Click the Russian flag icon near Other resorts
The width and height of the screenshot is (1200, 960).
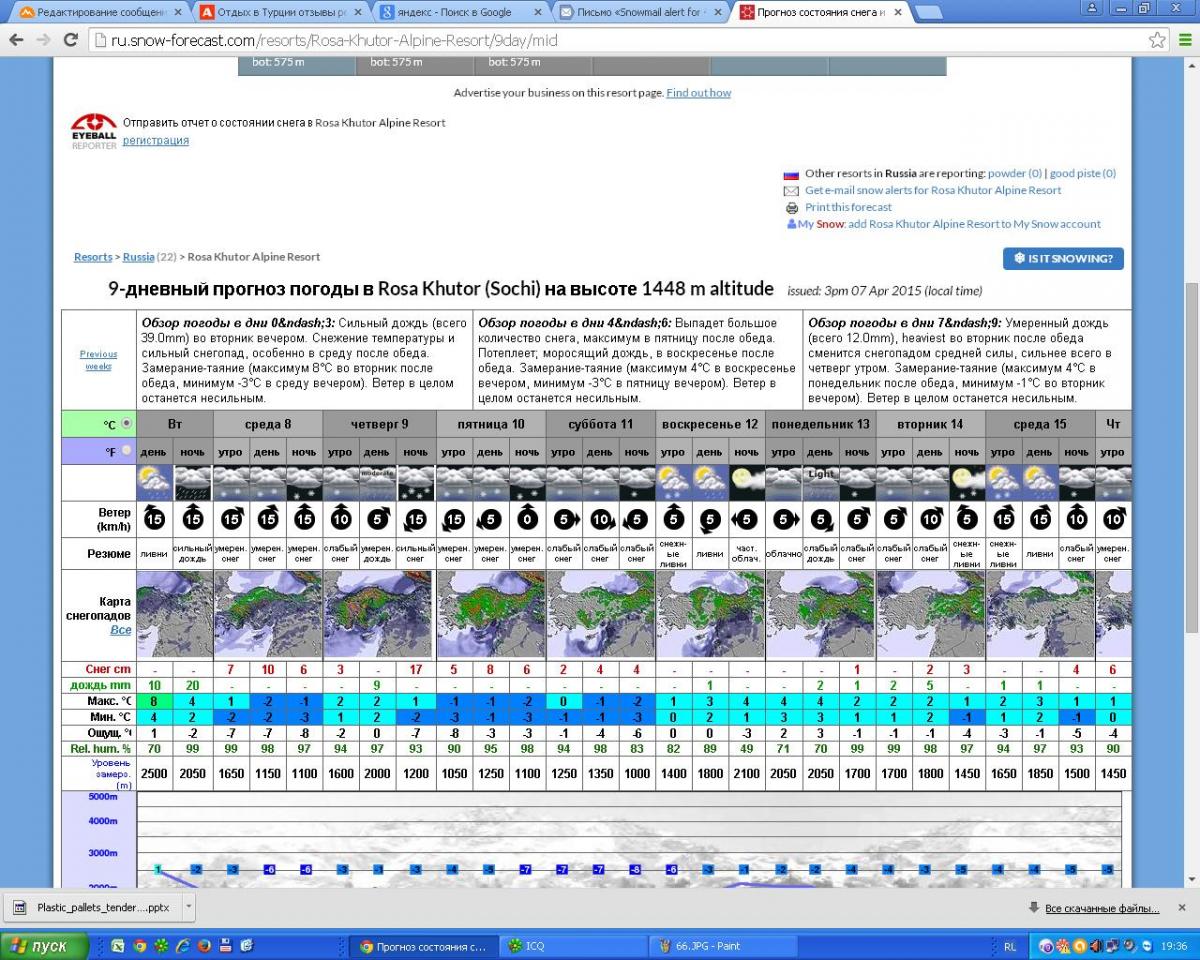(791, 174)
